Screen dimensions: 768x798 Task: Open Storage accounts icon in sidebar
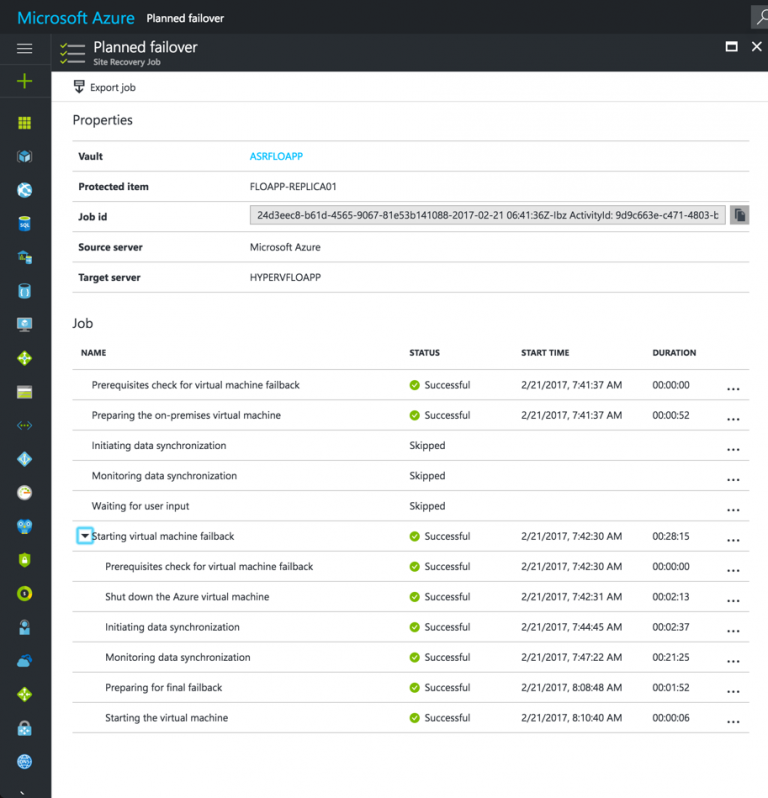pyautogui.click(x=24, y=392)
